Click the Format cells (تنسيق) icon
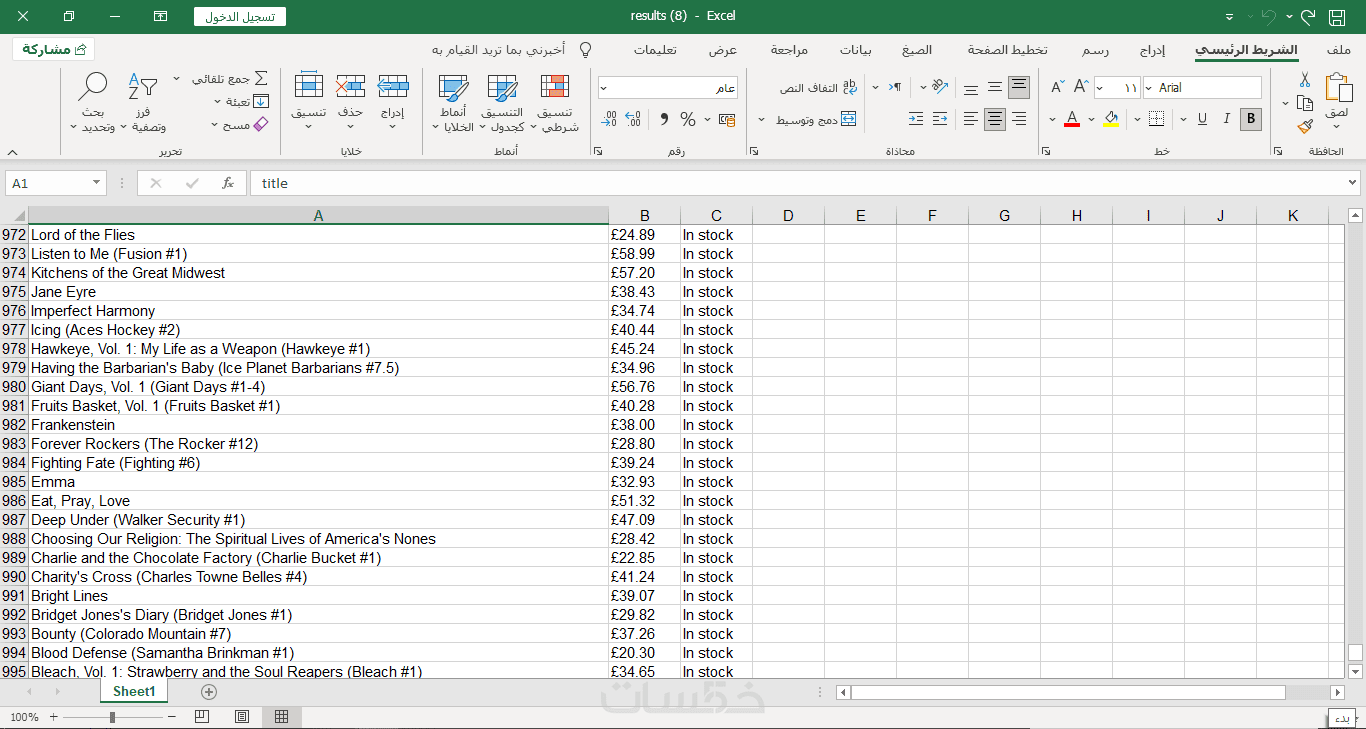Viewport: 1366px width, 729px height. (x=308, y=87)
